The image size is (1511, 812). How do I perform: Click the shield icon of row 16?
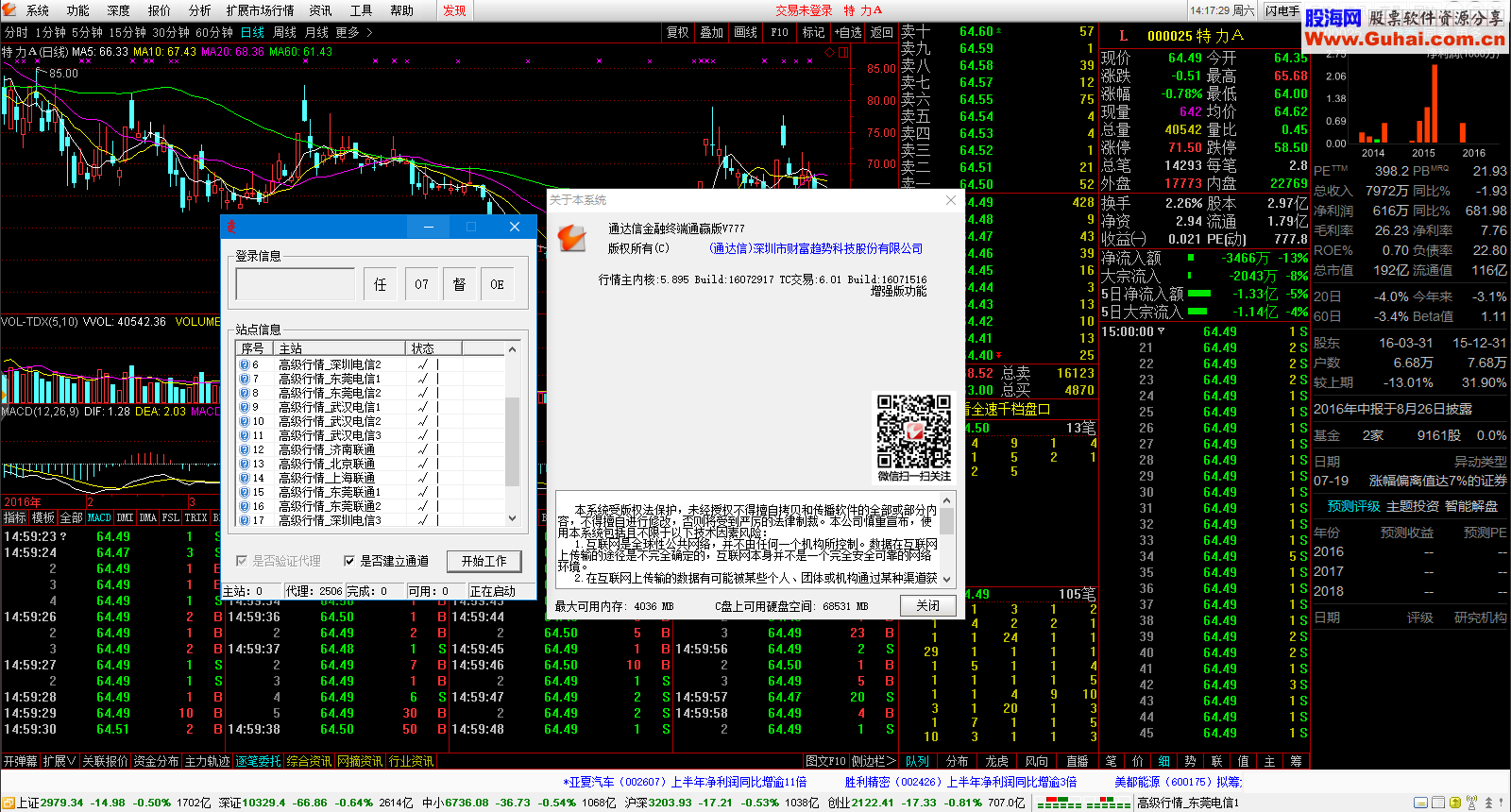click(x=244, y=506)
